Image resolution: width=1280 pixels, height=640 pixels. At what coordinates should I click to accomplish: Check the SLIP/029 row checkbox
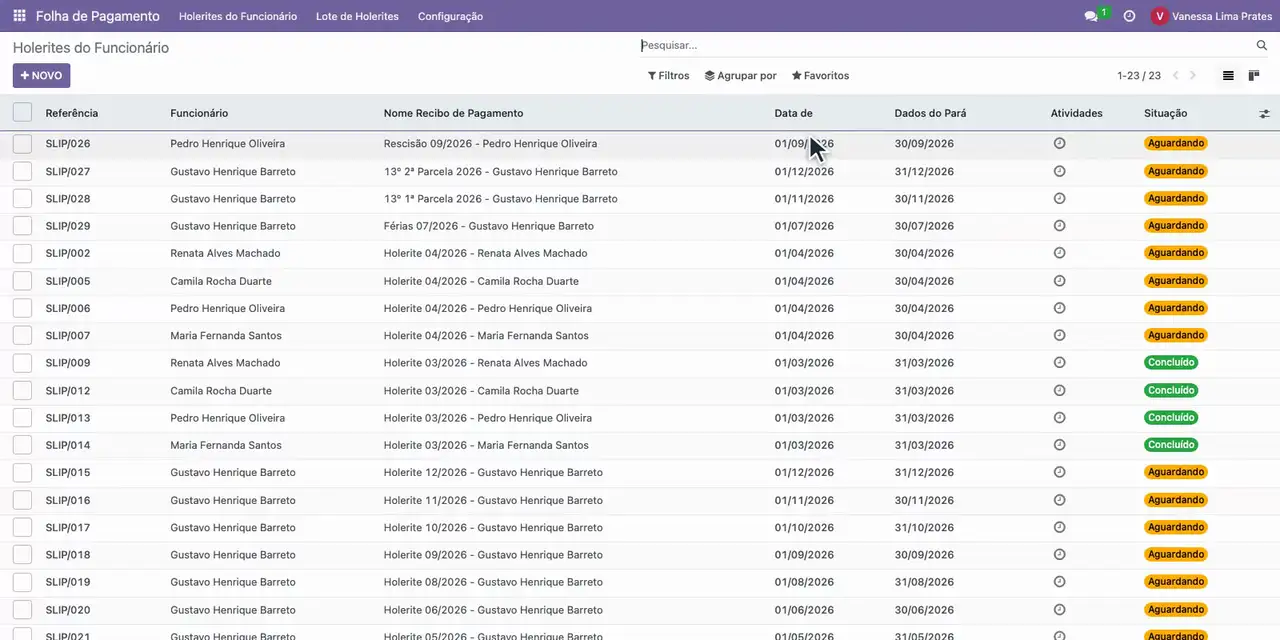pos(22,226)
